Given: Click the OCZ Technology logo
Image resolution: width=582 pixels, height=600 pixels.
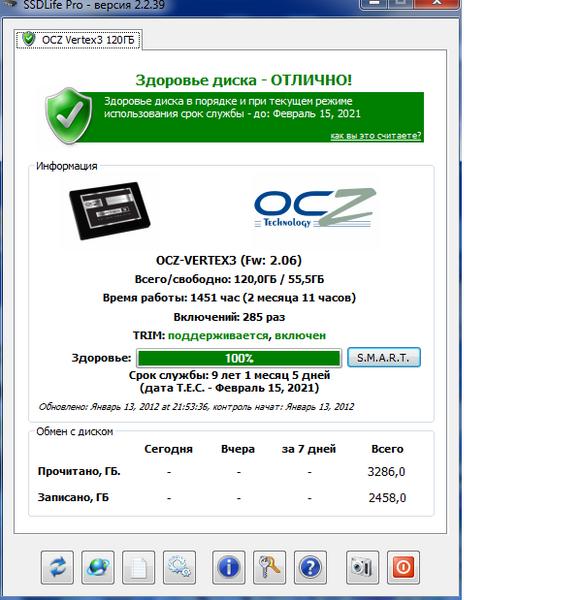Looking at the screenshot, I should pos(315,208).
